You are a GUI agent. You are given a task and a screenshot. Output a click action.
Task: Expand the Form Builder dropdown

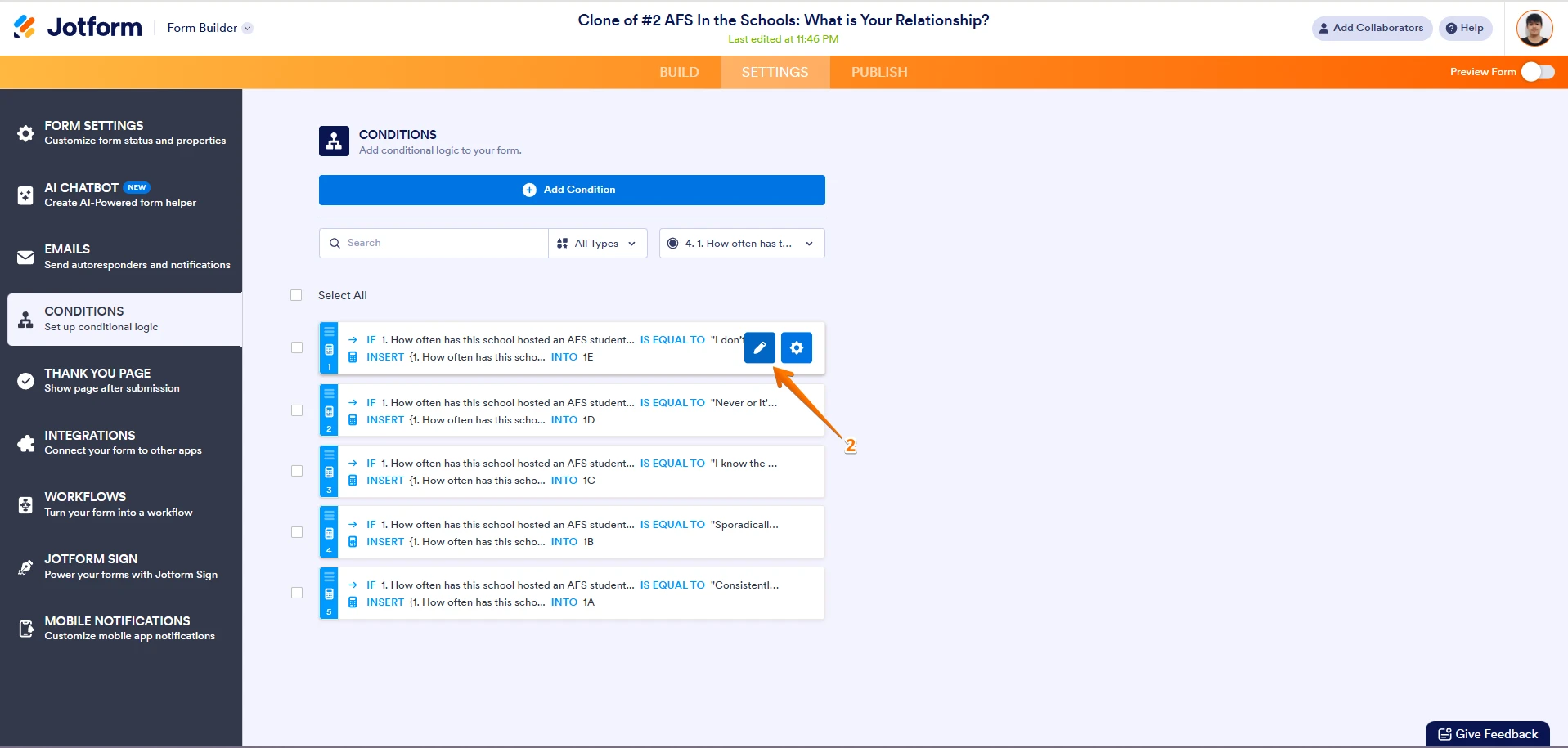tap(247, 28)
